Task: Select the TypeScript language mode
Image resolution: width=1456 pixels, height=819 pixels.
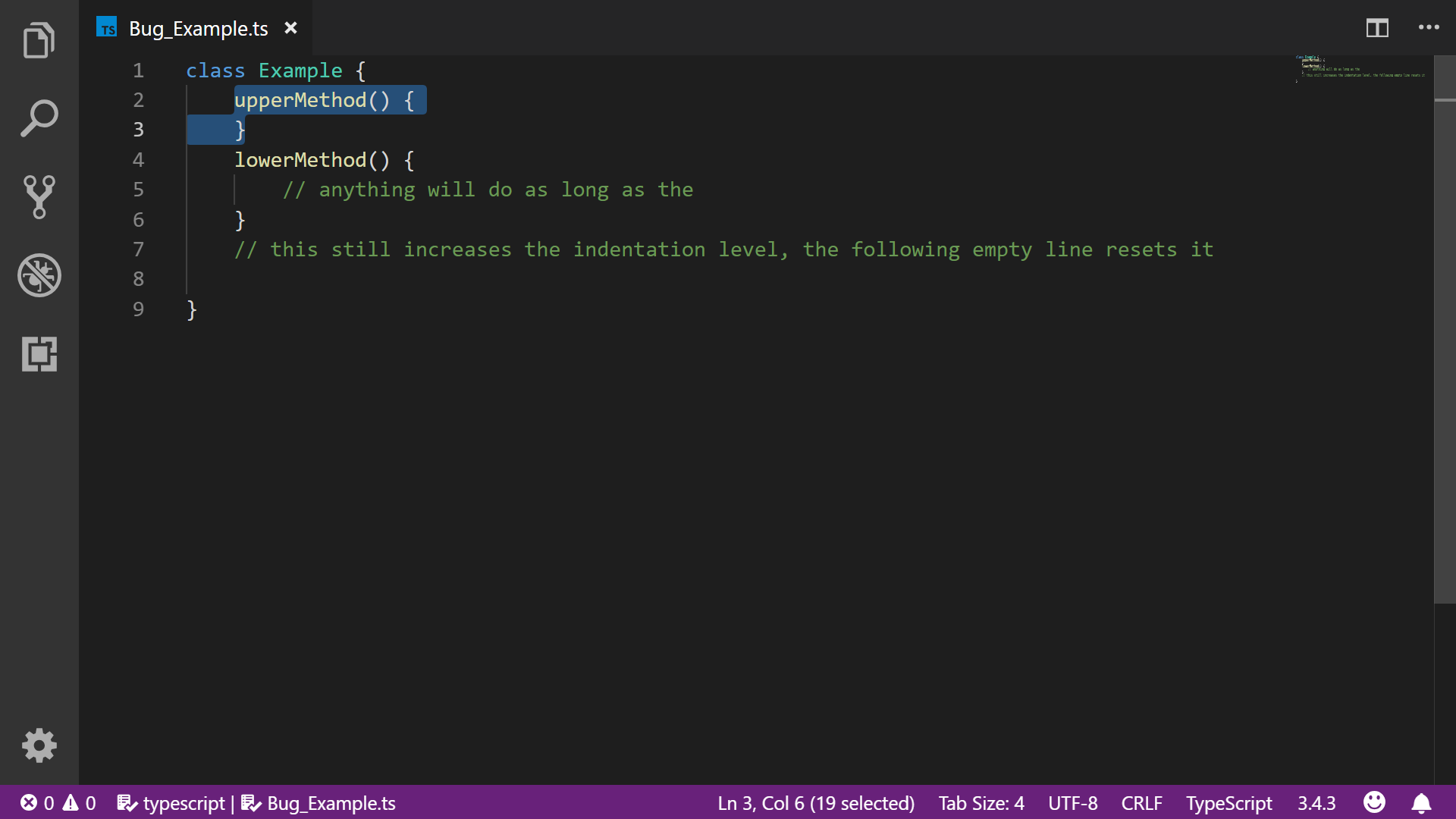Action: (x=1228, y=803)
